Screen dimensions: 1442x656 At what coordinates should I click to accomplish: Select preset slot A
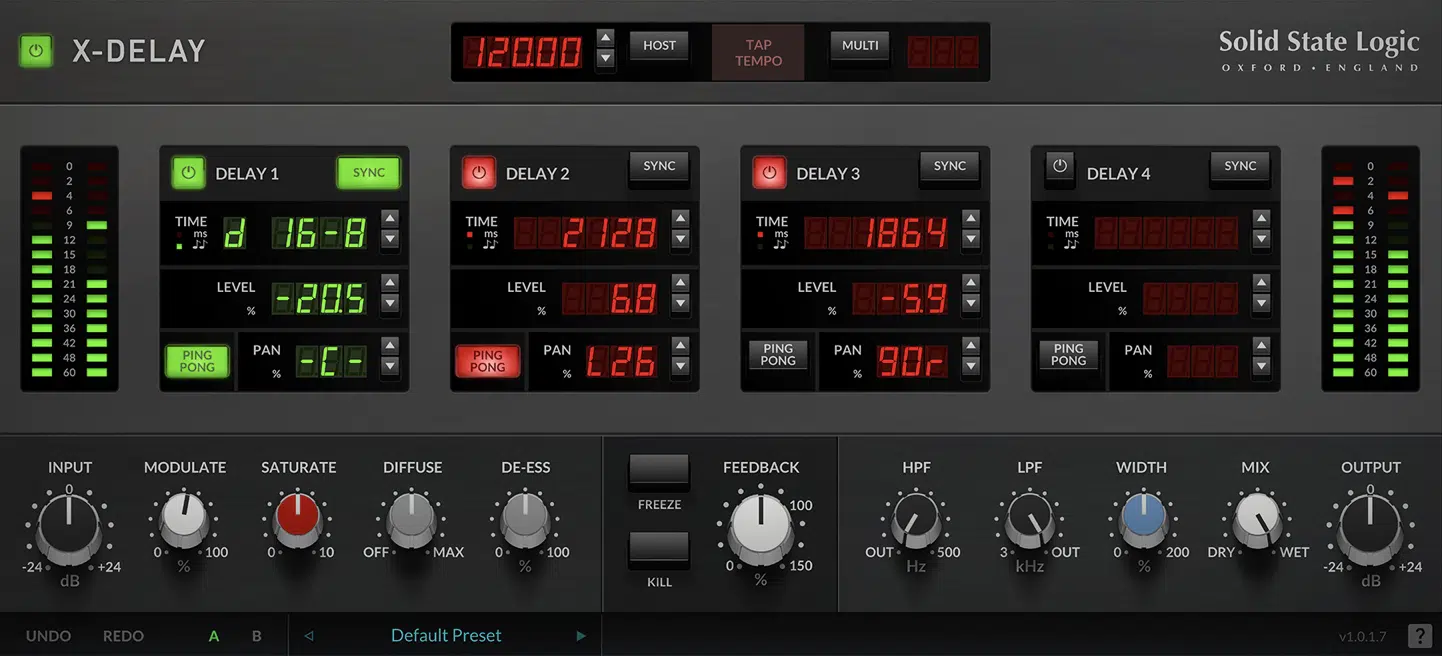tap(214, 636)
